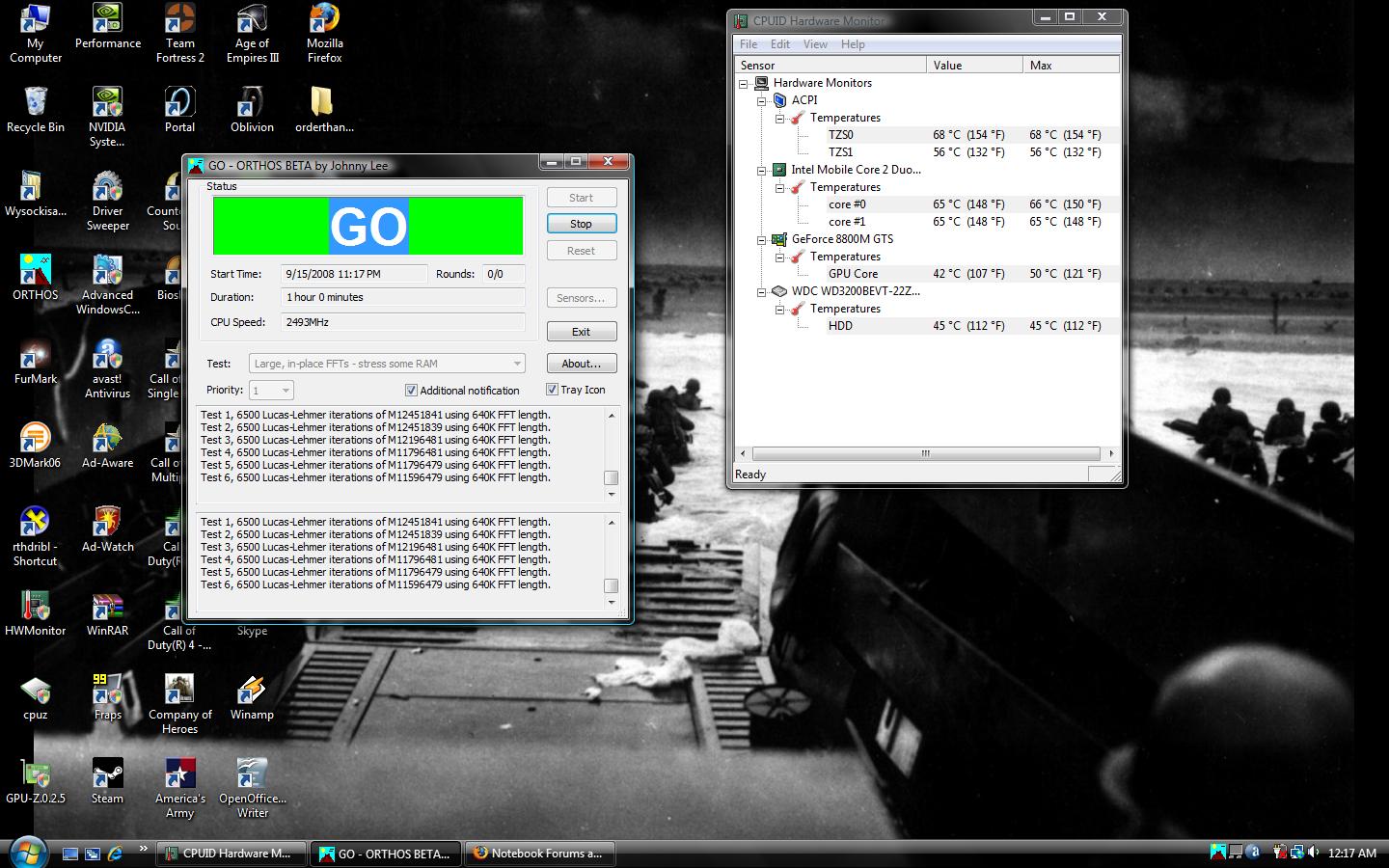1389x868 pixels.
Task: Open the Test type dropdown in ORTHOS
Action: pos(387,364)
